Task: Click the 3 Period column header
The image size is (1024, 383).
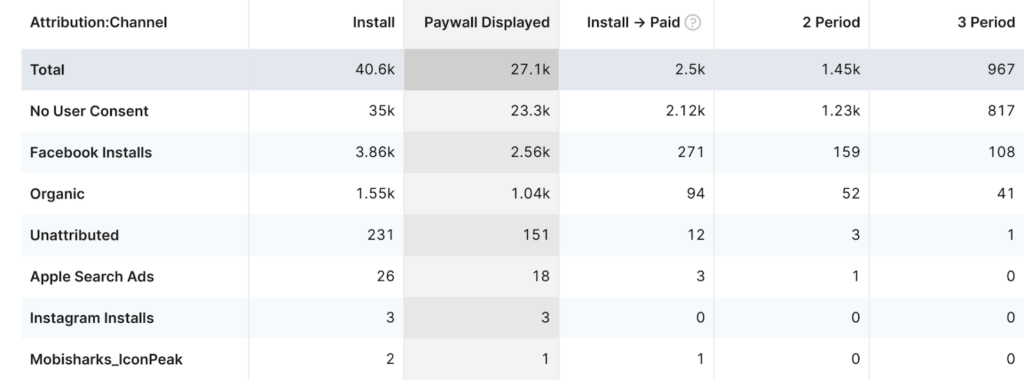Action: (x=986, y=22)
